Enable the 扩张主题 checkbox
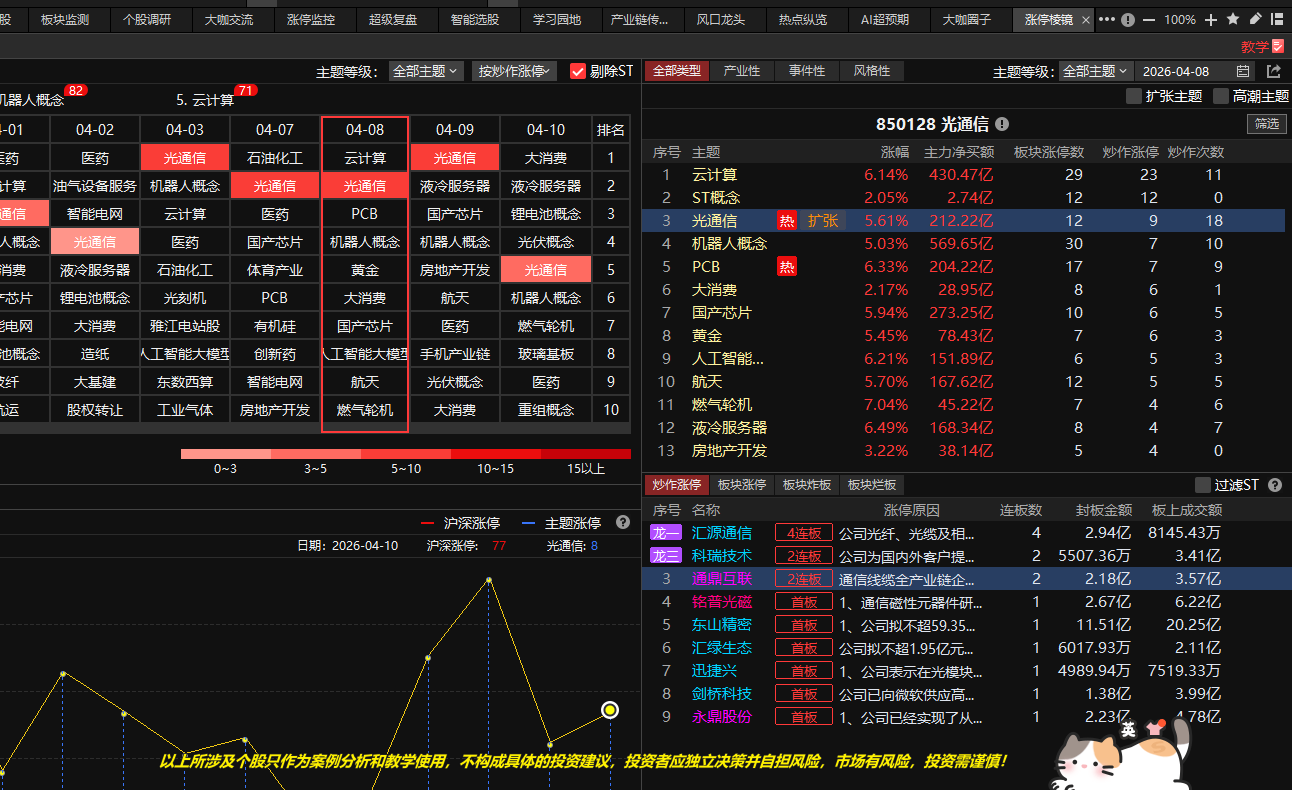Viewport: 1292px width, 790px height. (x=1133, y=96)
